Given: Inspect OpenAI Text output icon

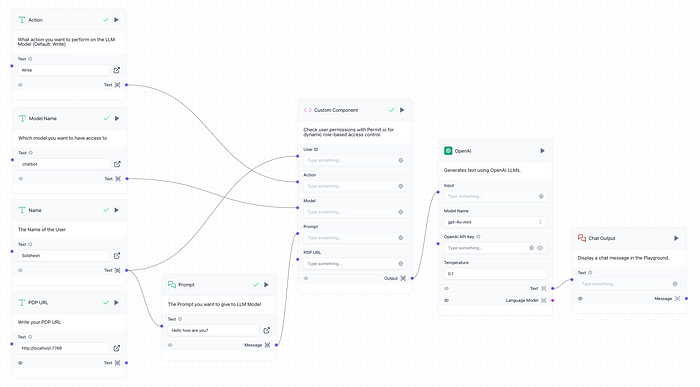Looking at the screenshot, I should (x=543, y=288).
